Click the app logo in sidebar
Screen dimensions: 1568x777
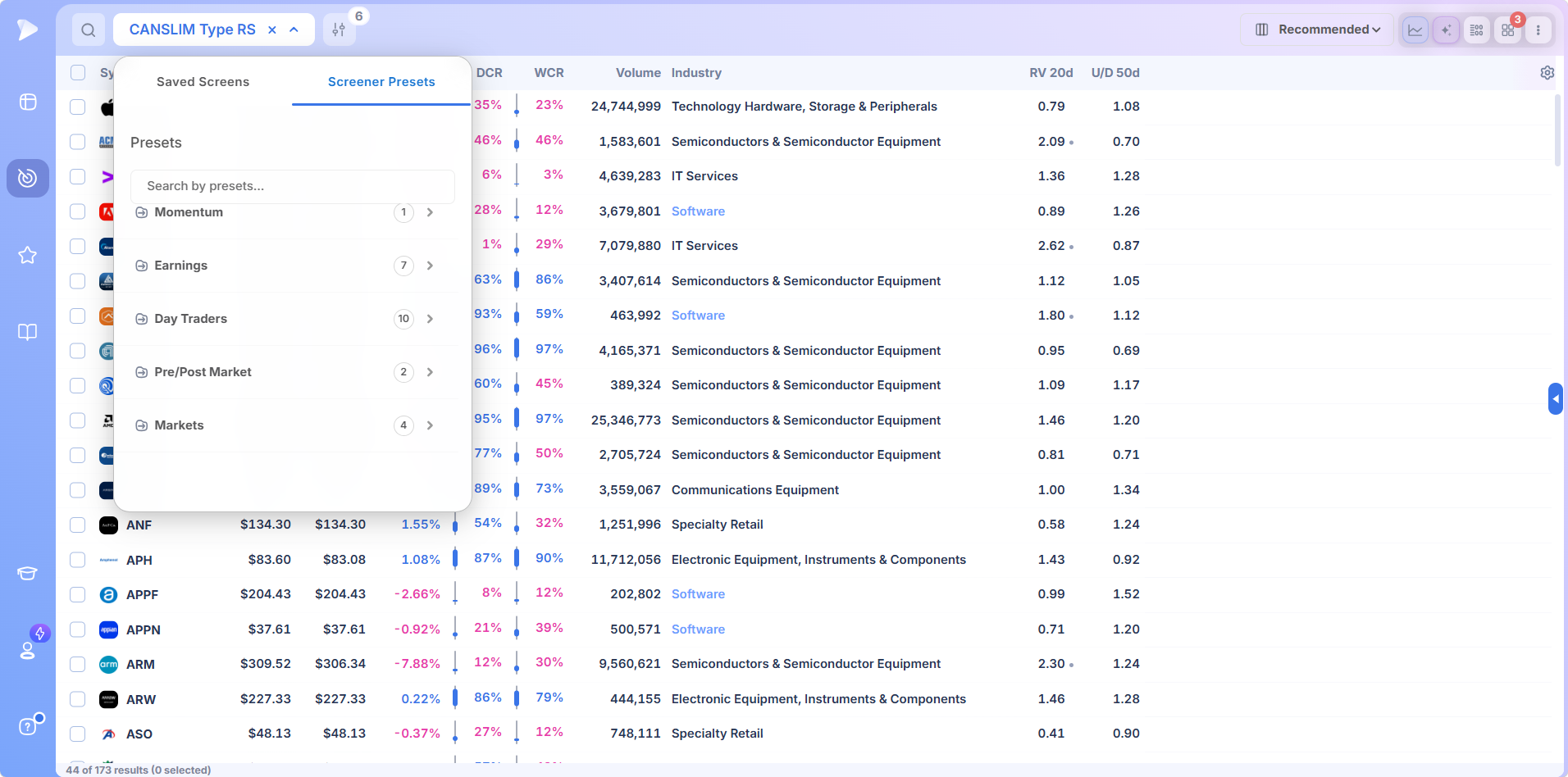point(28,30)
